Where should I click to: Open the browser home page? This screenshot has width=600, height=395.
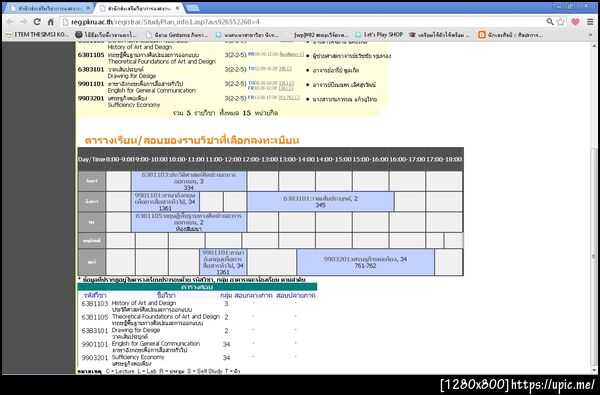(51, 22)
